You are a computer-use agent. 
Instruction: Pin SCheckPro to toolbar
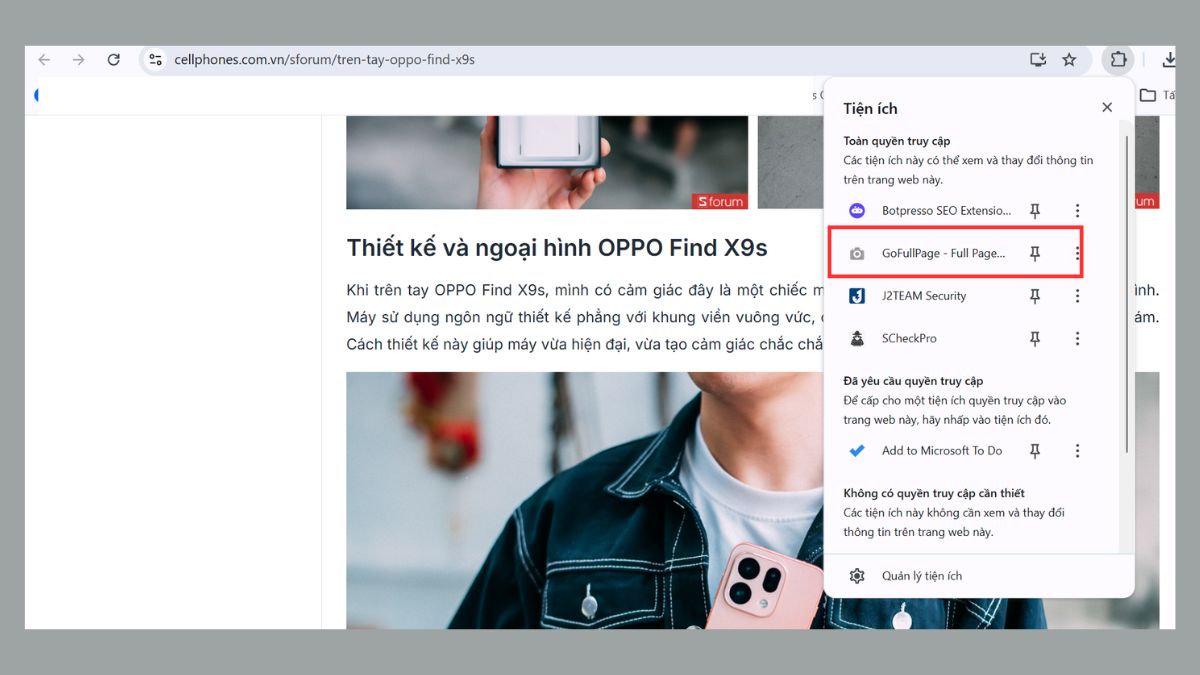click(1035, 339)
